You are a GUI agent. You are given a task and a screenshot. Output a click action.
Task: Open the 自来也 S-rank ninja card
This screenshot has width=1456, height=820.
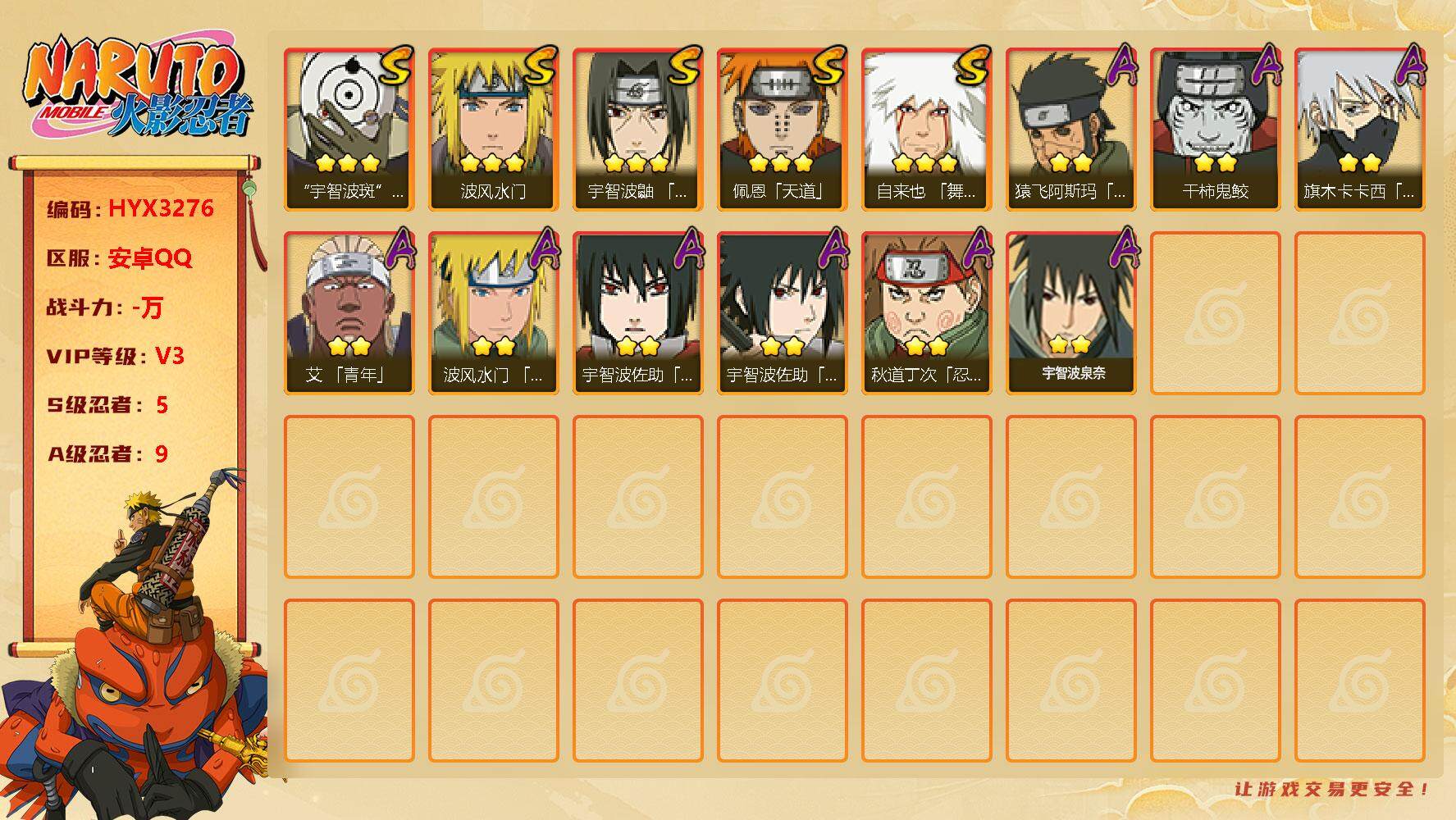click(x=926, y=129)
